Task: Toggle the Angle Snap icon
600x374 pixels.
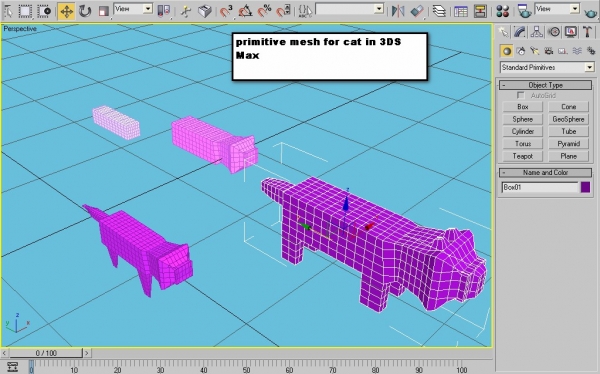Action: pyautogui.click(x=245, y=11)
